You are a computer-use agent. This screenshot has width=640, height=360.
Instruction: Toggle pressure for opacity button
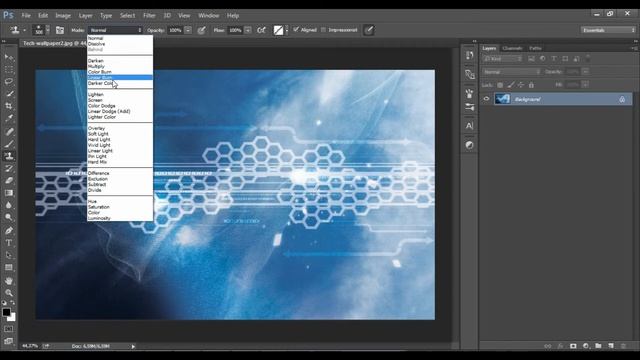click(202, 30)
